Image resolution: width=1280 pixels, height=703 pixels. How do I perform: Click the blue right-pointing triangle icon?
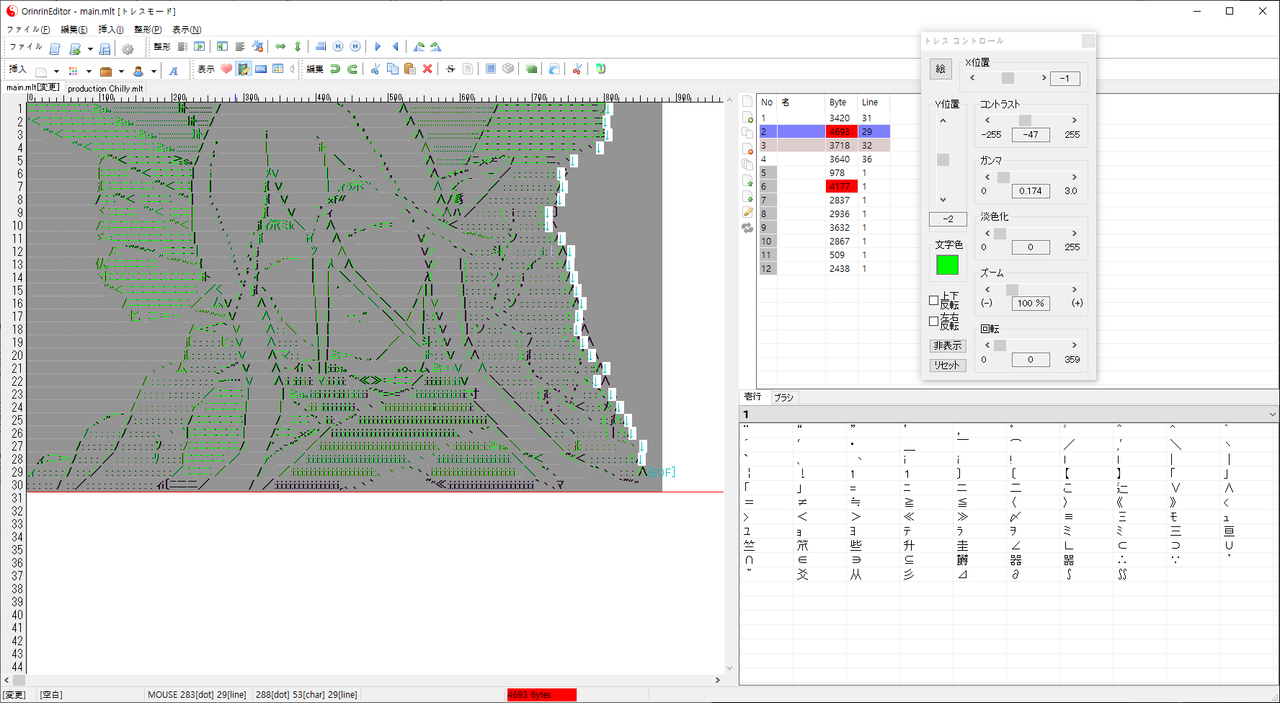pyautogui.click(x=378, y=47)
